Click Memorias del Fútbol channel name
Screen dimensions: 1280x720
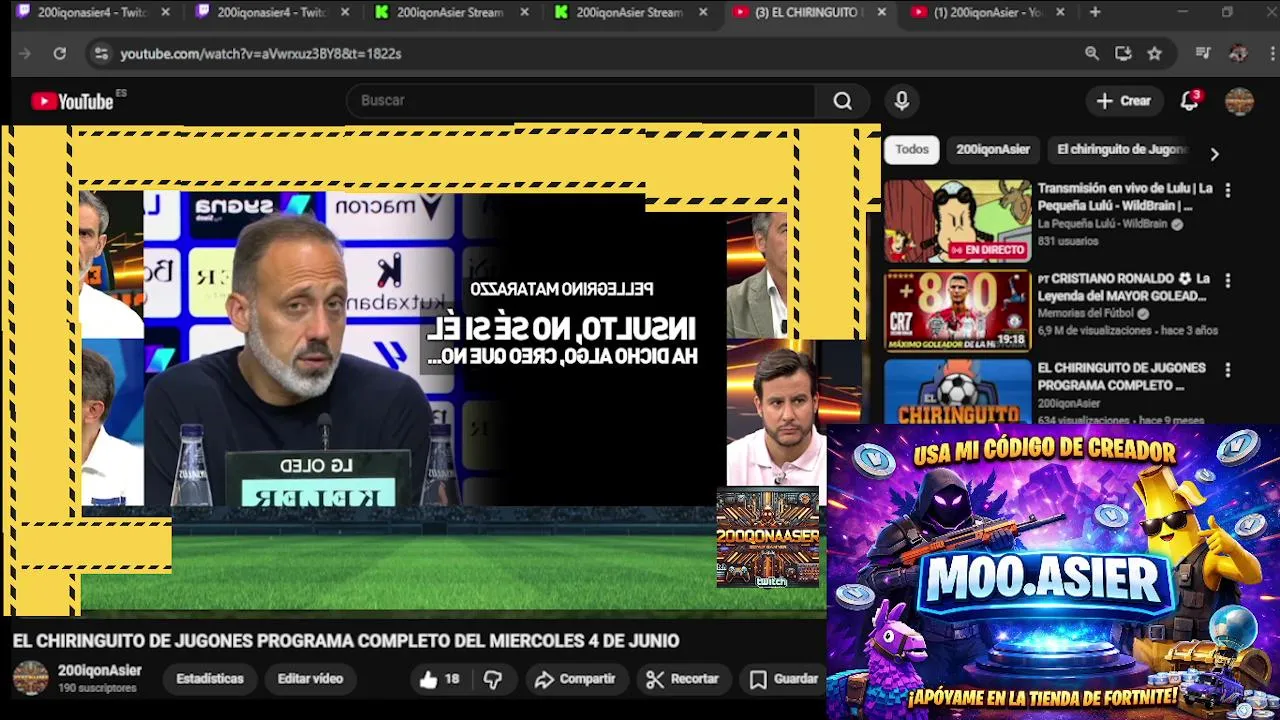point(1085,313)
